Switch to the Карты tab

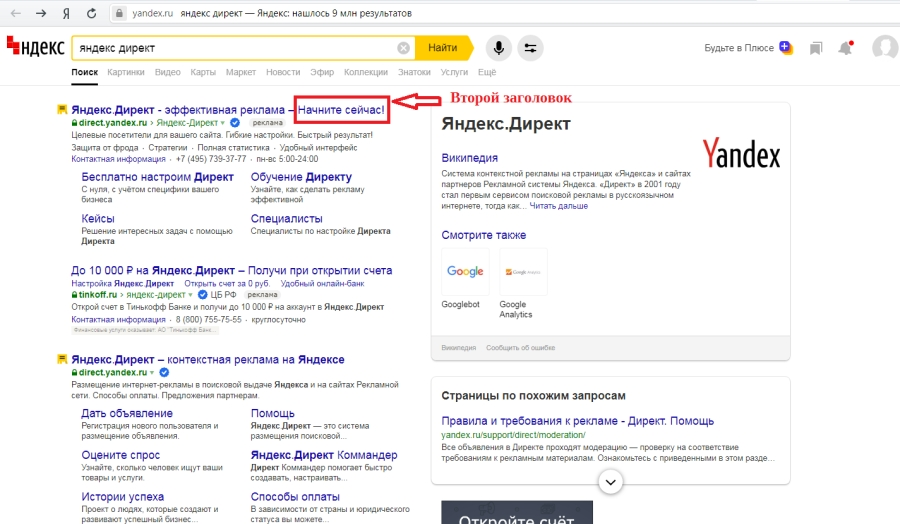[203, 72]
